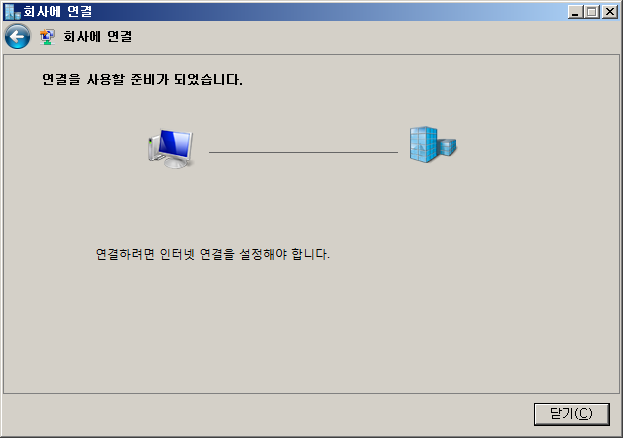The width and height of the screenshot is (623, 438).
Task: Click the disabled maximize button
Action: 591,12
